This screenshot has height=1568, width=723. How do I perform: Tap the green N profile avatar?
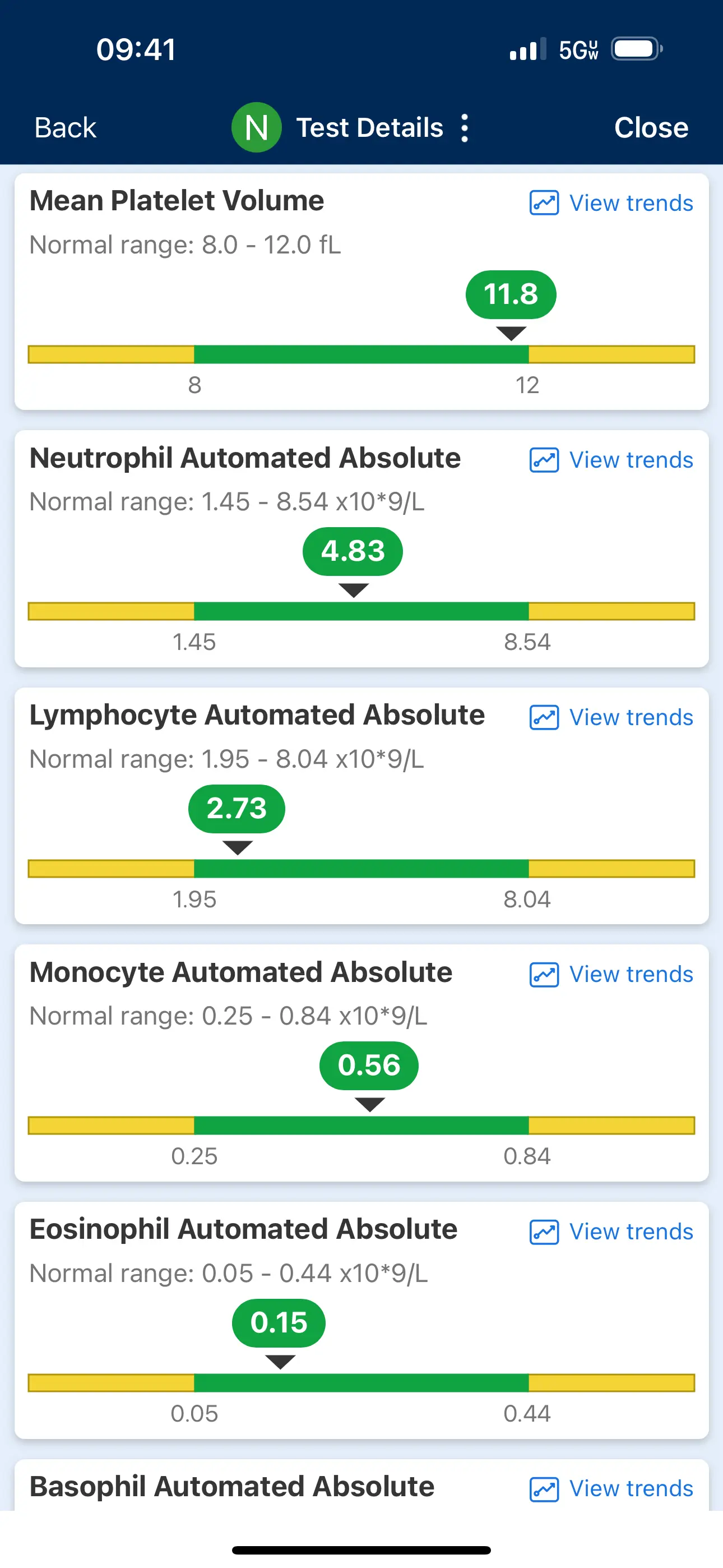click(256, 127)
